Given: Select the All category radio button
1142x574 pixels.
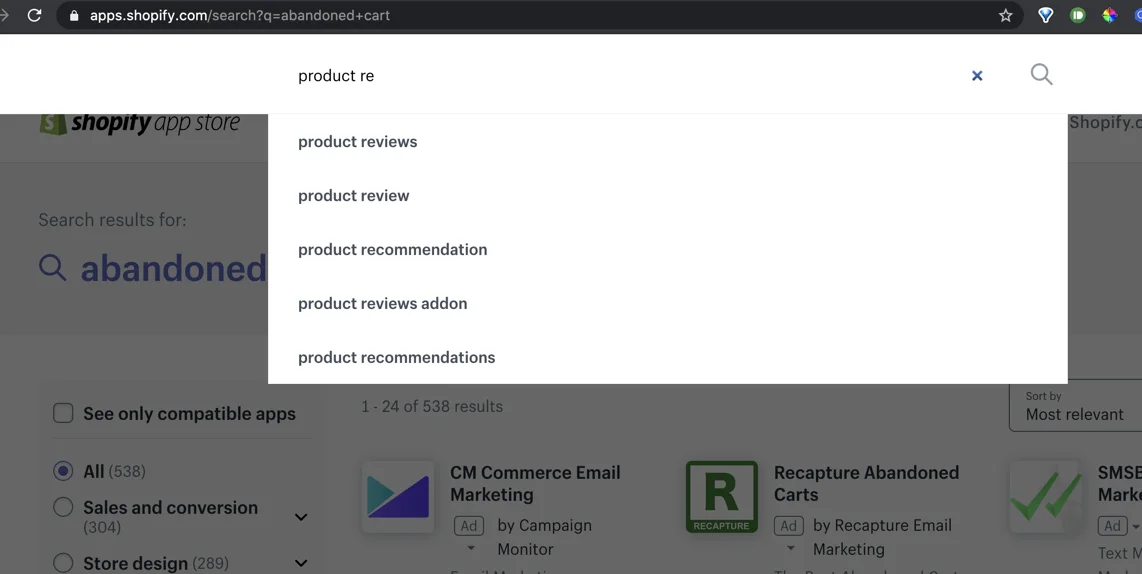Looking at the screenshot, I should pyautogui.click(x=63, y=471).
